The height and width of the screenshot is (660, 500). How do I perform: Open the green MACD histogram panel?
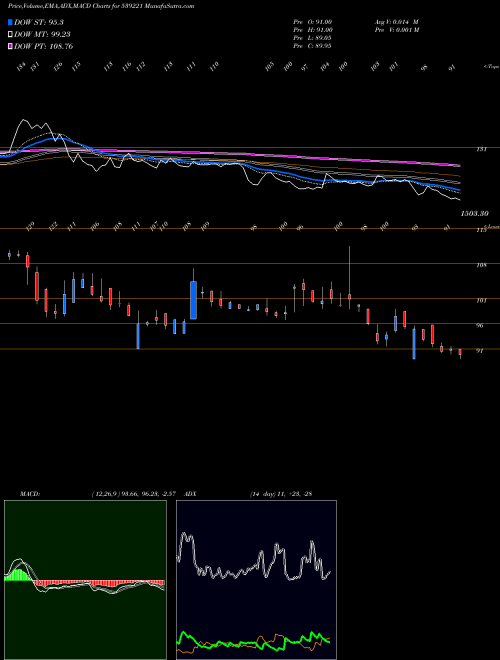click(x=85, y=580)
